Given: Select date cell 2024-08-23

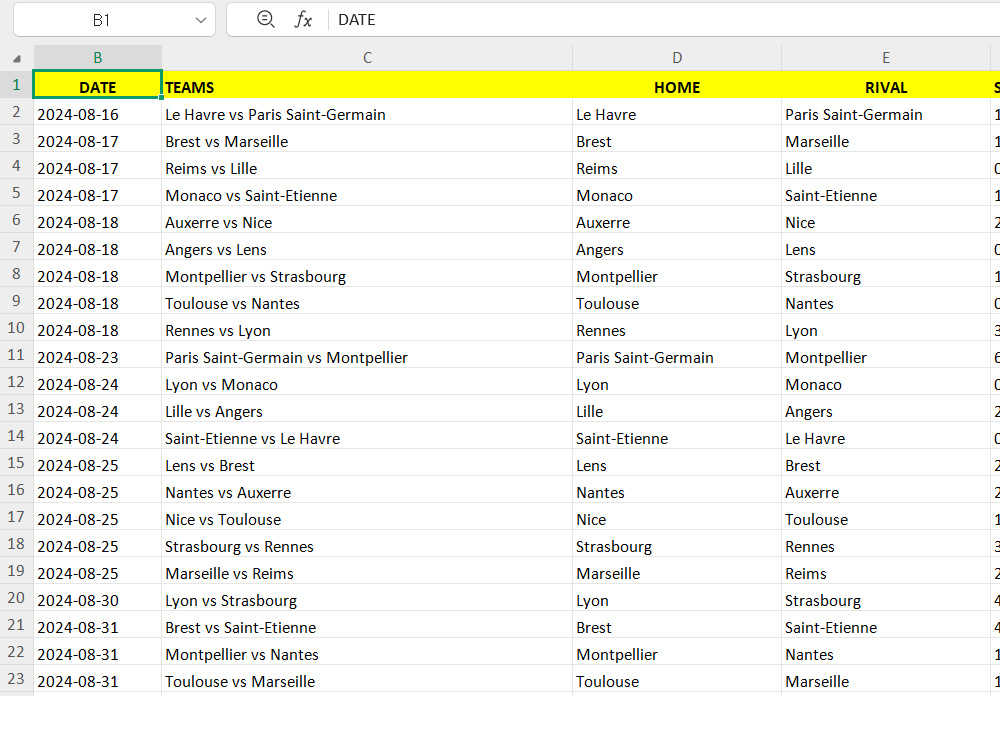Looking at the screenshot, I should (x=98, y=357).
